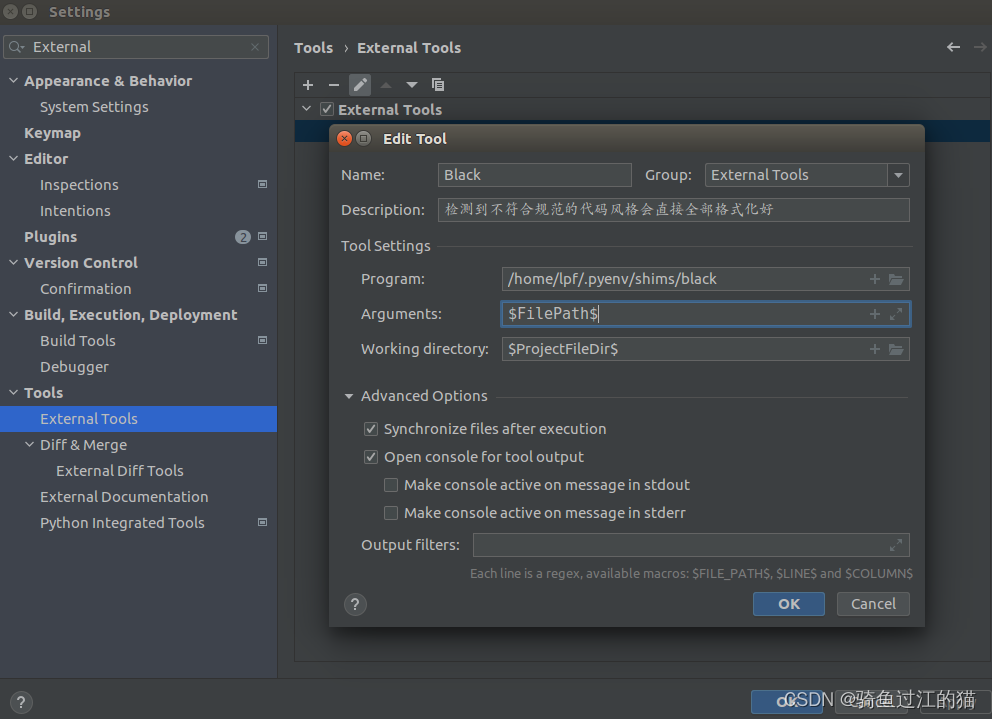This screenshot has height=719, width=992.
Task: Click project-level icon beside Plugins
Action: coord(263,237)
